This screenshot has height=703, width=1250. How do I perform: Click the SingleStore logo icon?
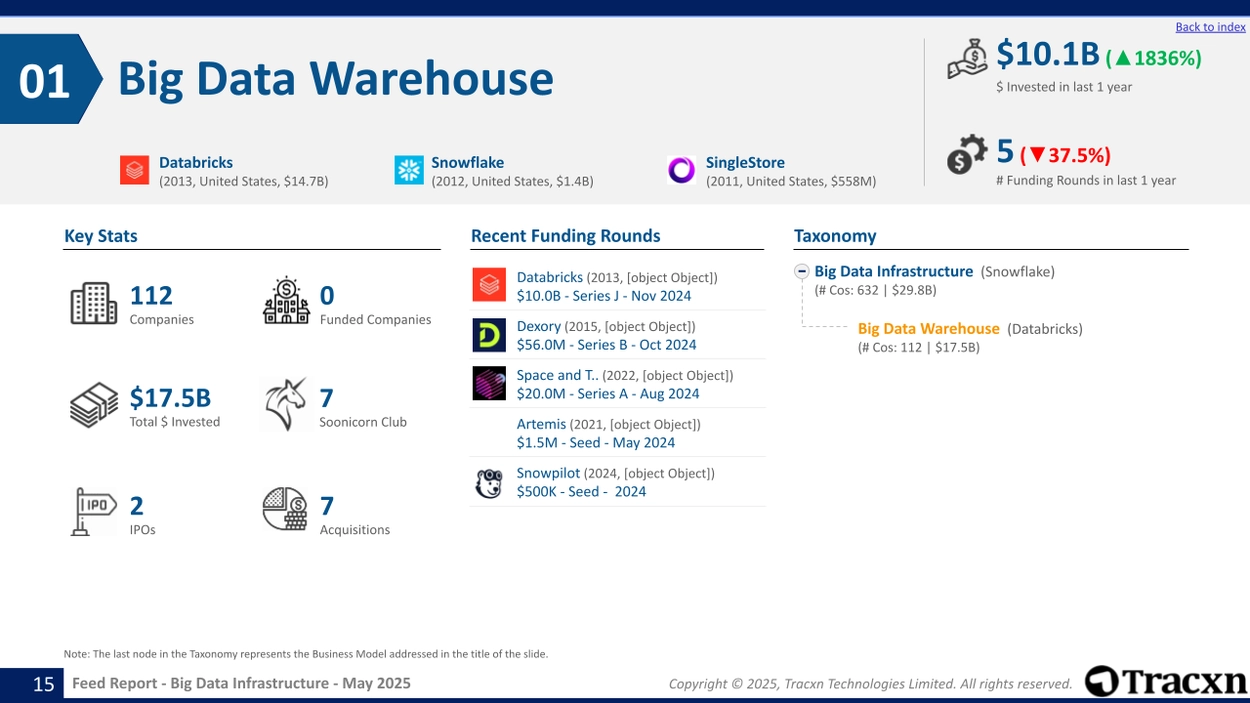(682, 170)
